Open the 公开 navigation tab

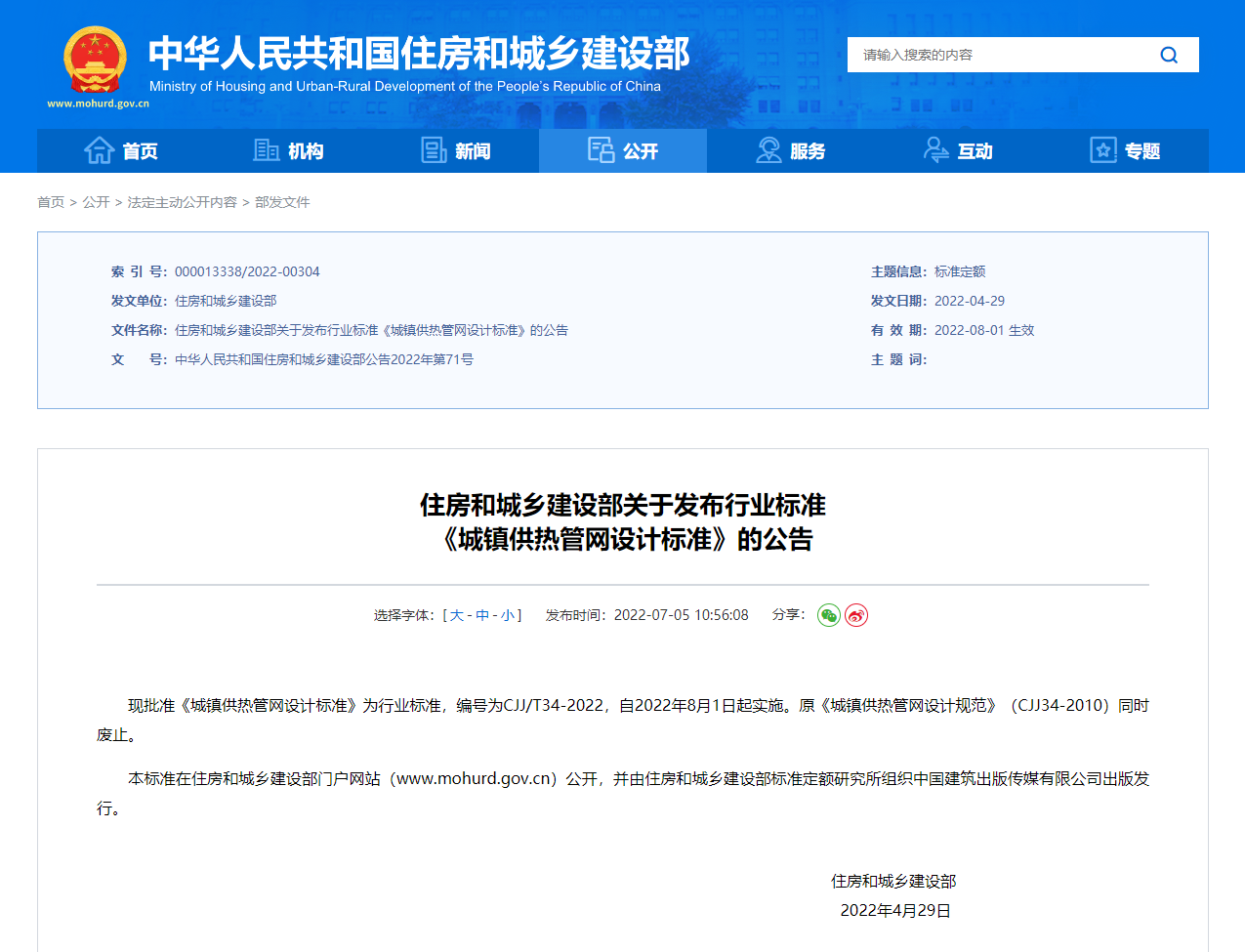click(623, 151)
